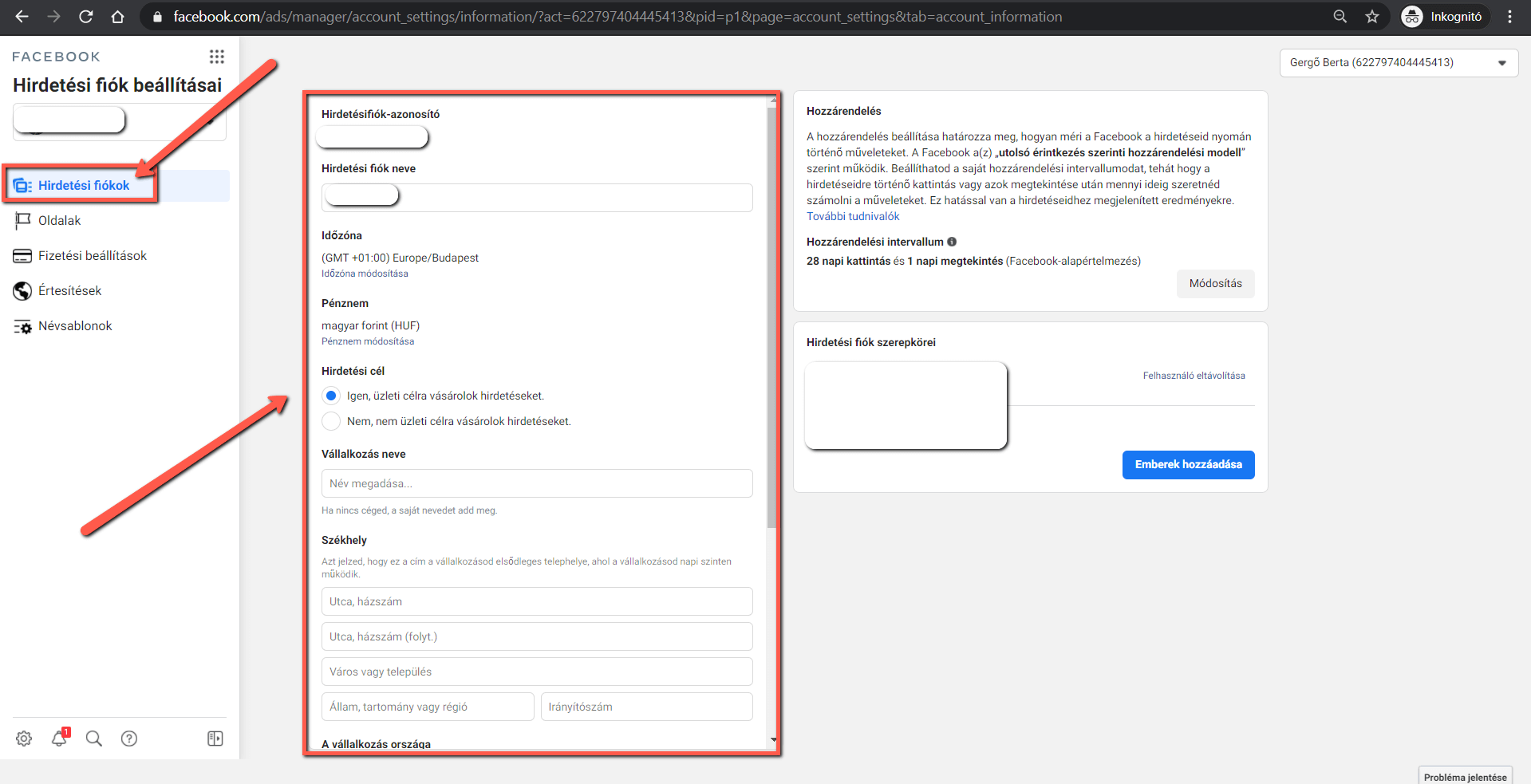Screen dimensions: 1531x784
Task: Open settings gear at sidebar bottom
Action: point(24,739)
